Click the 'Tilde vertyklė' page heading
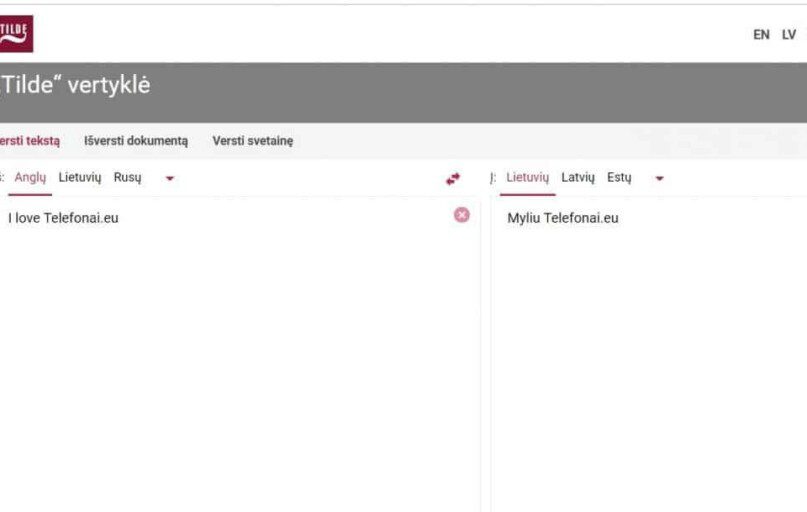This screenshot has height=512, width=807. (75, 86)
